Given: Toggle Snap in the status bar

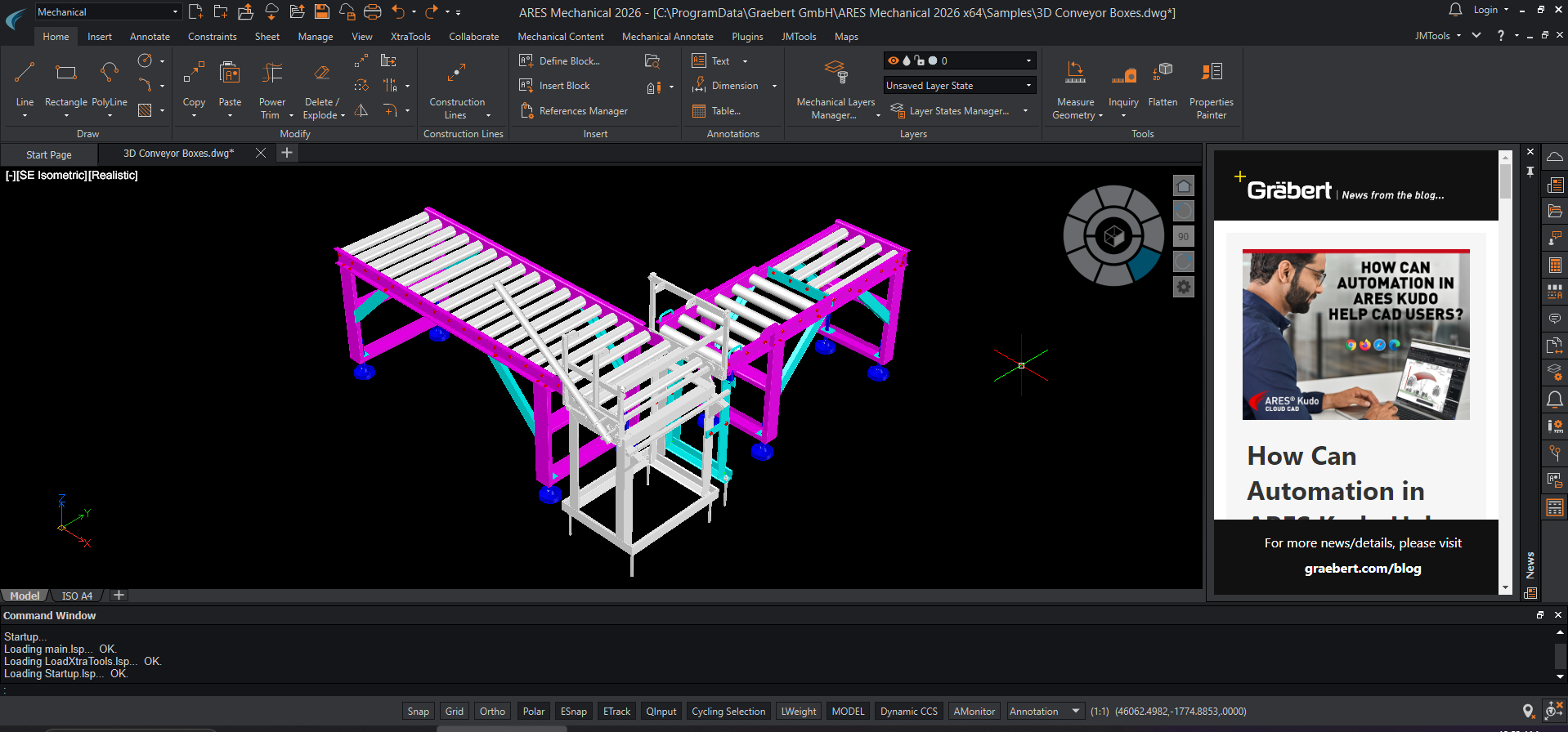Looking at the screenshot, I should pyautogui.click(x=418, y=712).
